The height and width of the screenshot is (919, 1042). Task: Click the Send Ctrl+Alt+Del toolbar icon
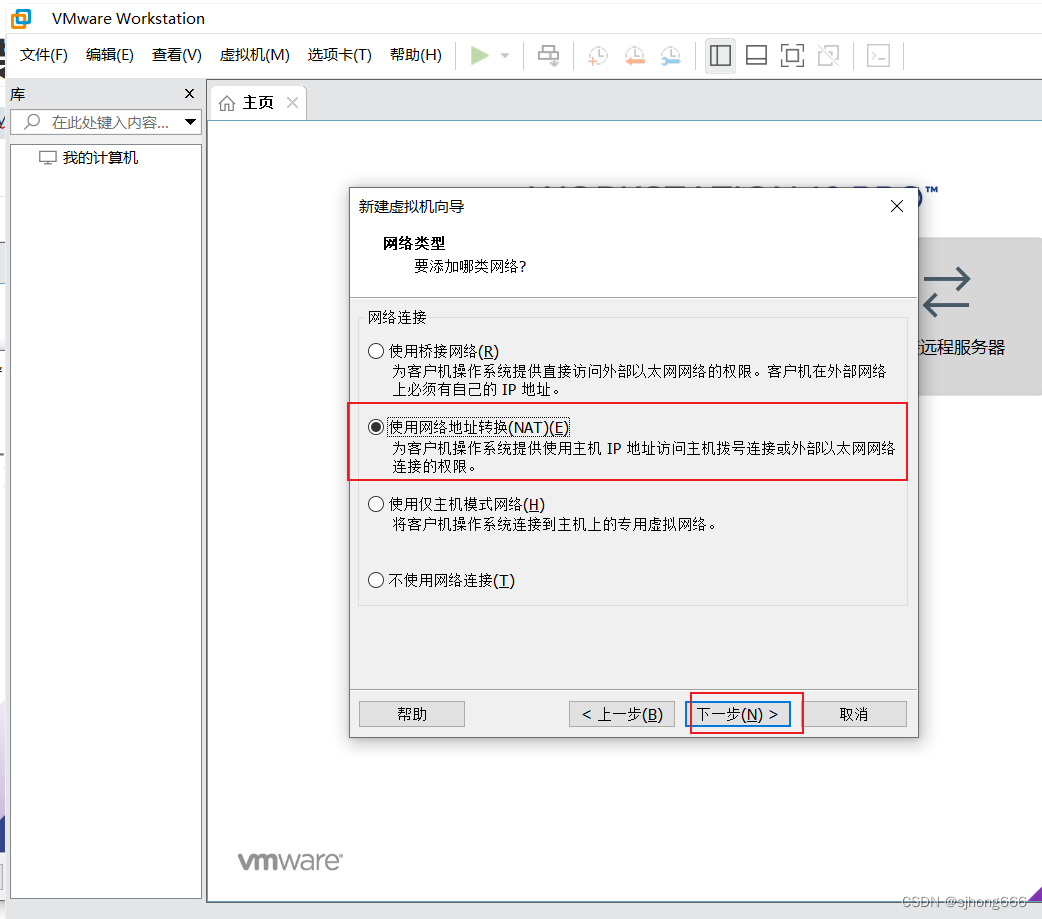[x=548, y=55]
